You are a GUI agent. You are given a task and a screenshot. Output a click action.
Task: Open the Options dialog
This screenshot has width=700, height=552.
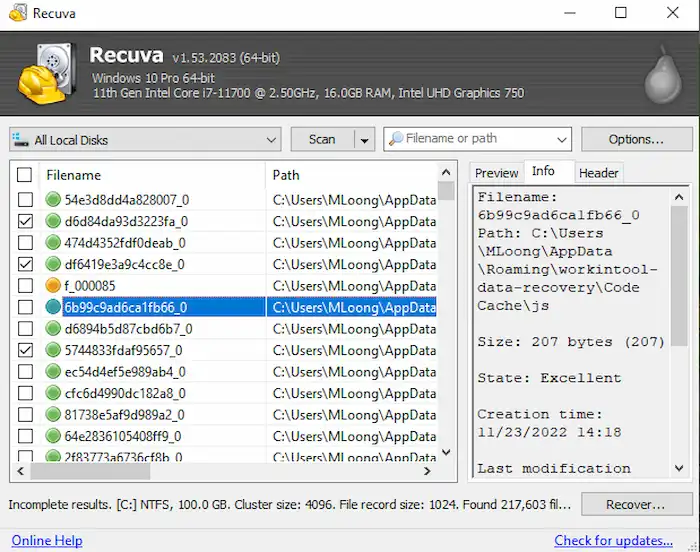pos(636,140)
